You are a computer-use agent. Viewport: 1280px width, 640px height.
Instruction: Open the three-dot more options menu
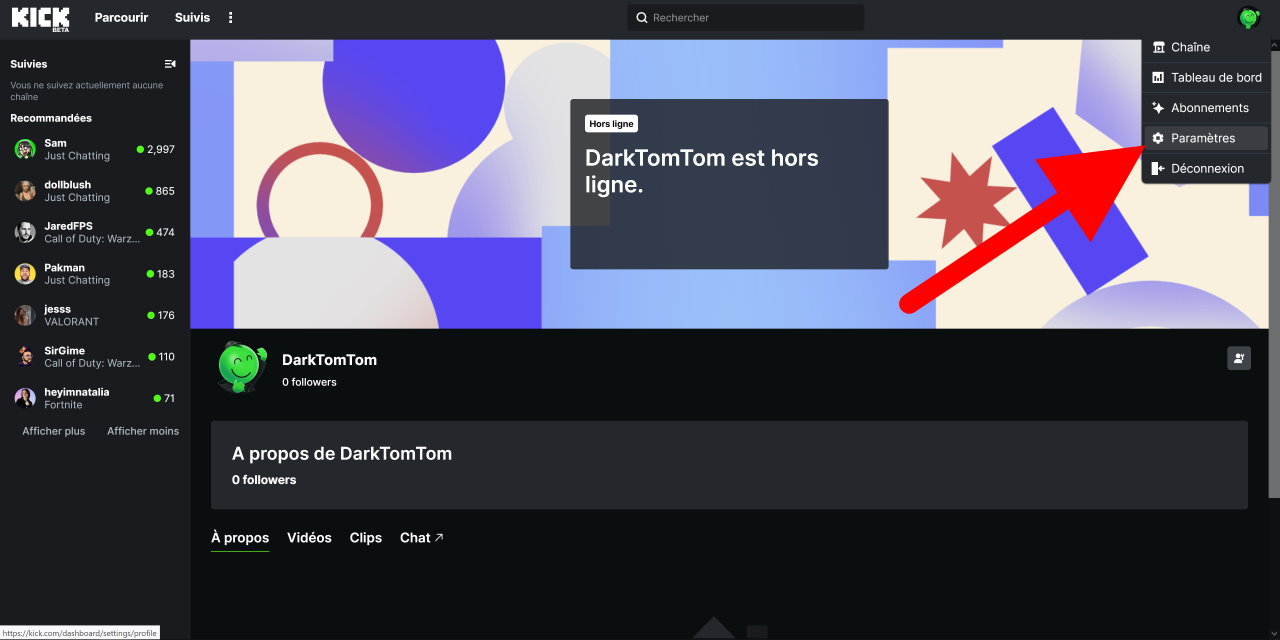[x=231, y=18]
